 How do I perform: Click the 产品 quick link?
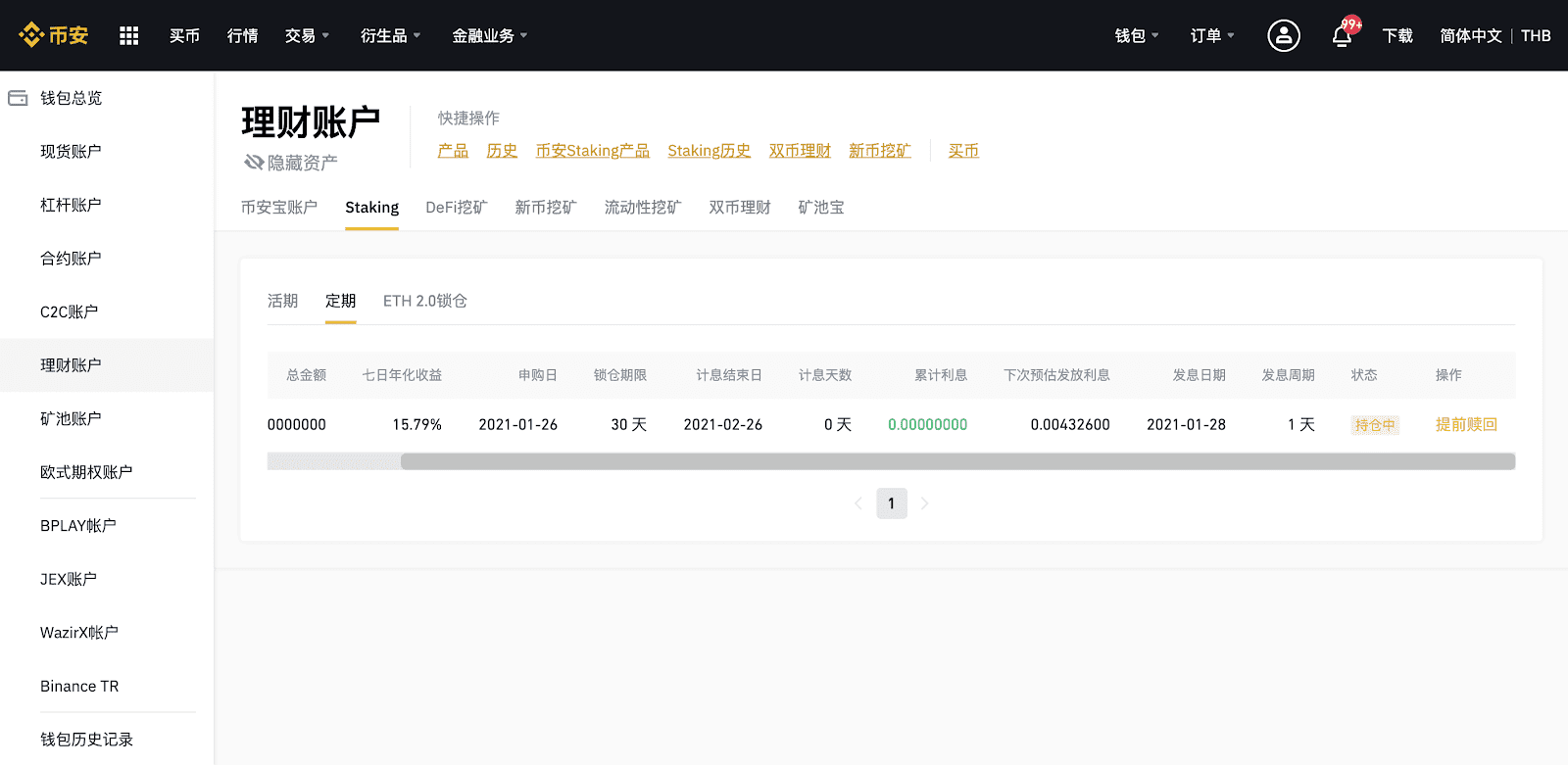tap(453, 151)
